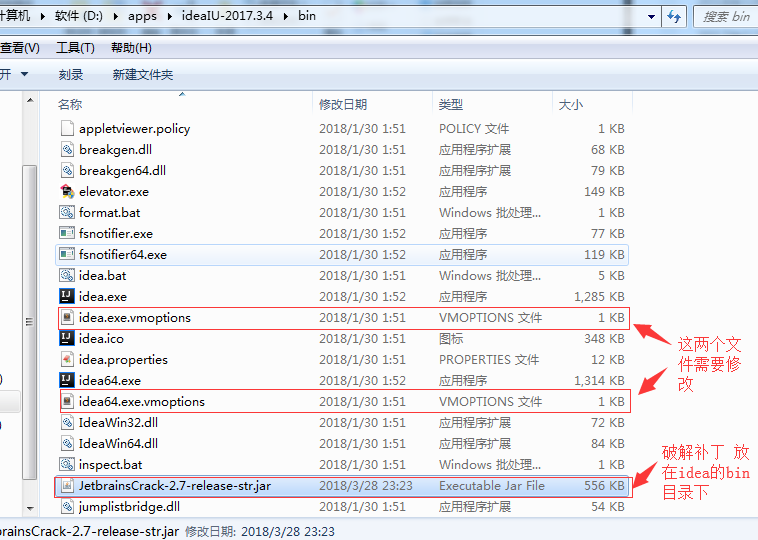Viewport: 758px width, 540px height.
Task: Click the 搜索 bin search box
Action: click(x=726, y=17)
